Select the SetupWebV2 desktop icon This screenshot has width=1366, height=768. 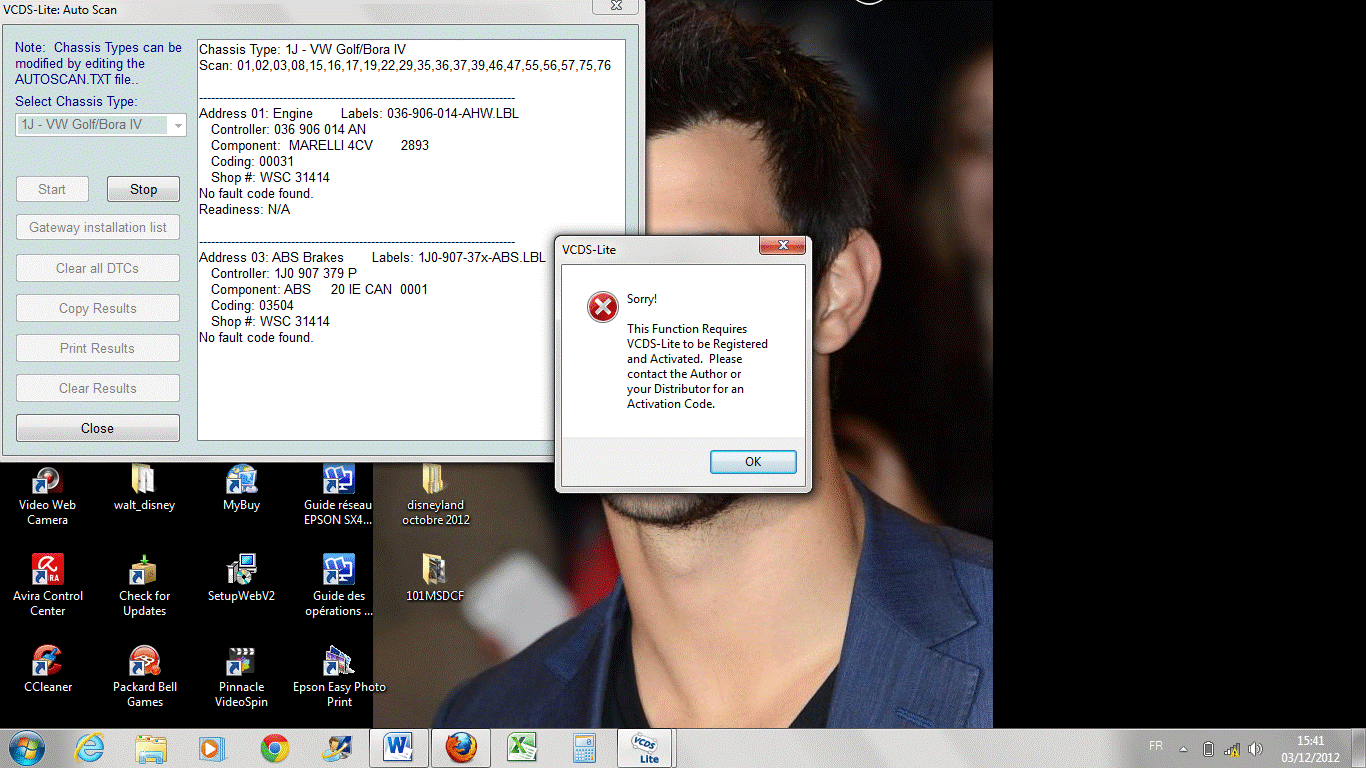pyautogui.click(x=241, y=579)
